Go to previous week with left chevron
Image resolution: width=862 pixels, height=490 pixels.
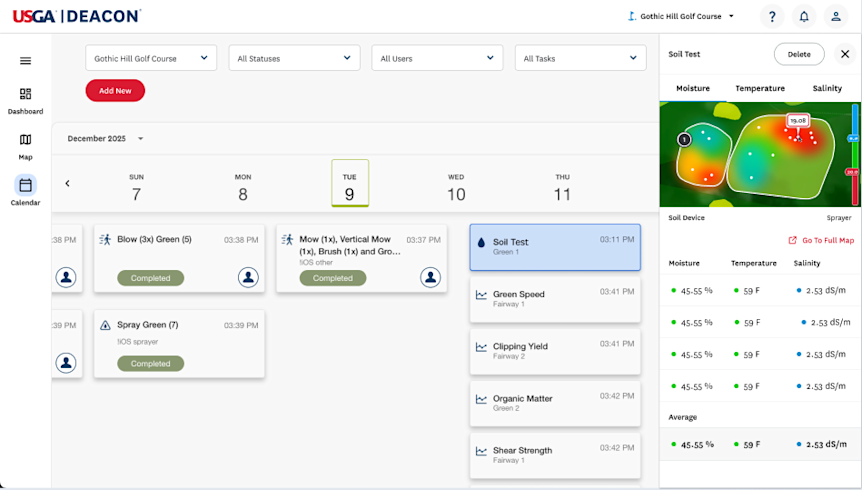[68, 183]
